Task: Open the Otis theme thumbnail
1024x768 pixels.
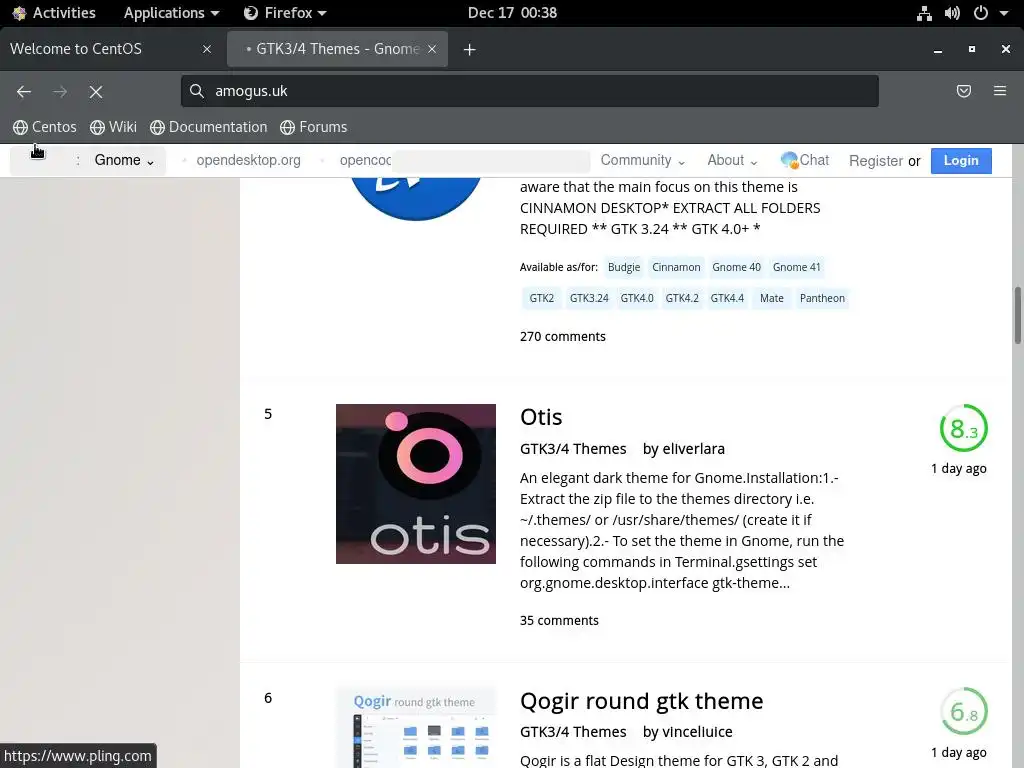Action: click(x=416, y=484)
